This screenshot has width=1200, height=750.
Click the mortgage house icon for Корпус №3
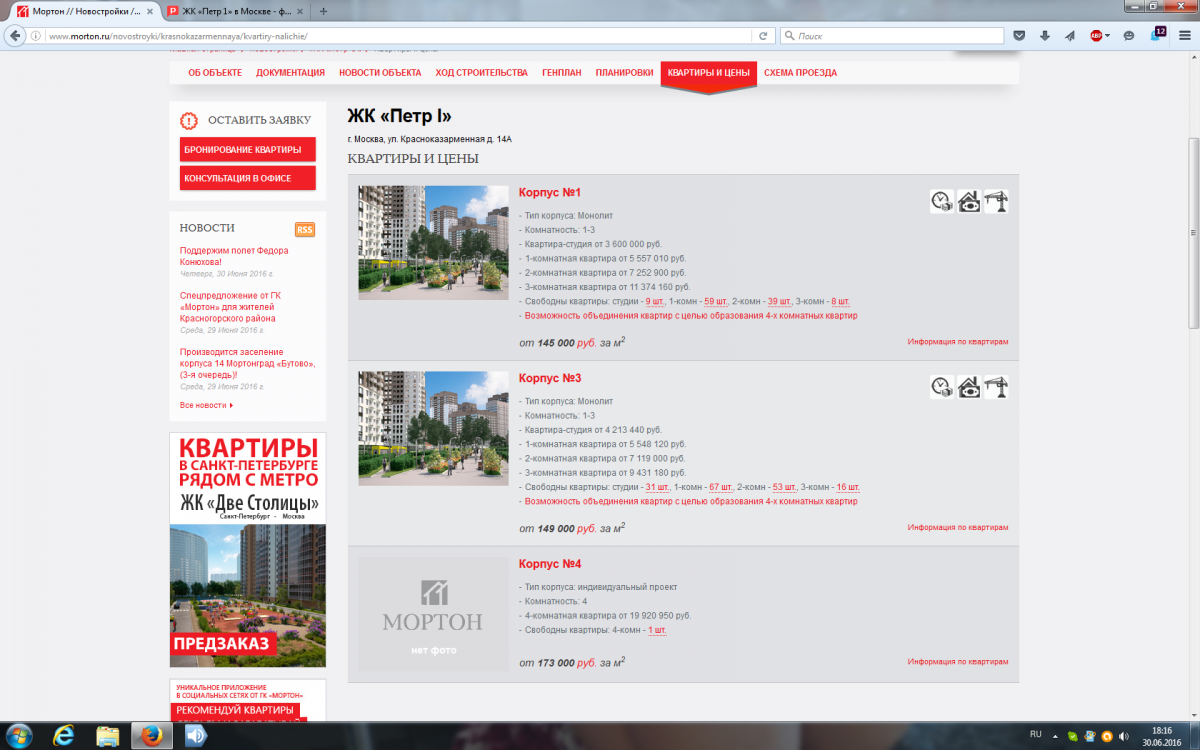(969, 387)
